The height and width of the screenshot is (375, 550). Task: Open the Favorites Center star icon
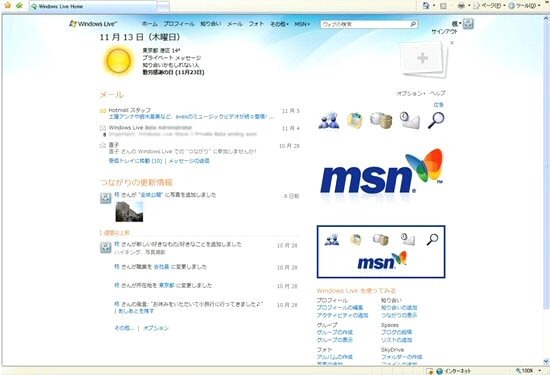point(8,5)
